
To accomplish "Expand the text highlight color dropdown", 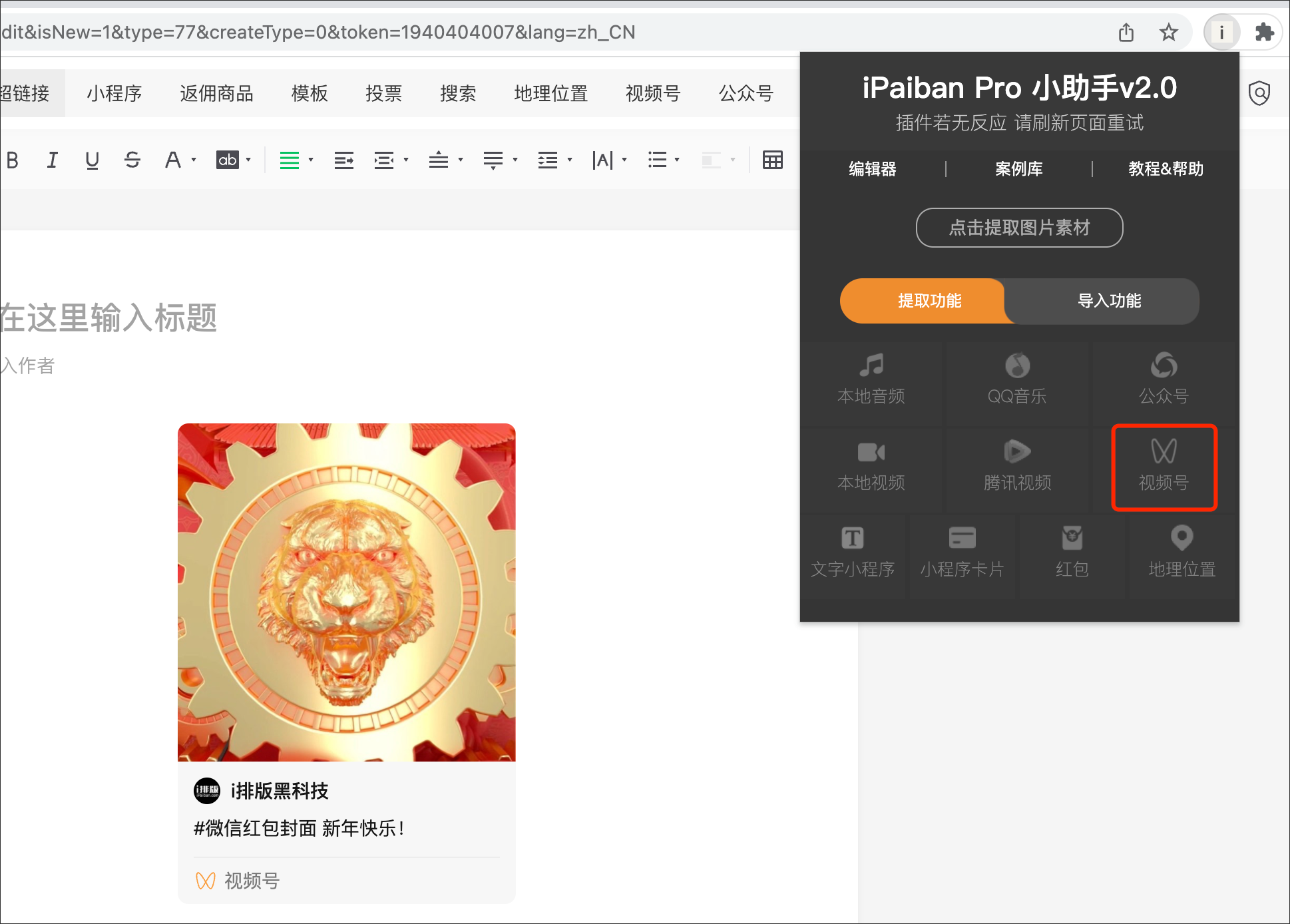I will [x=248, y=160].
